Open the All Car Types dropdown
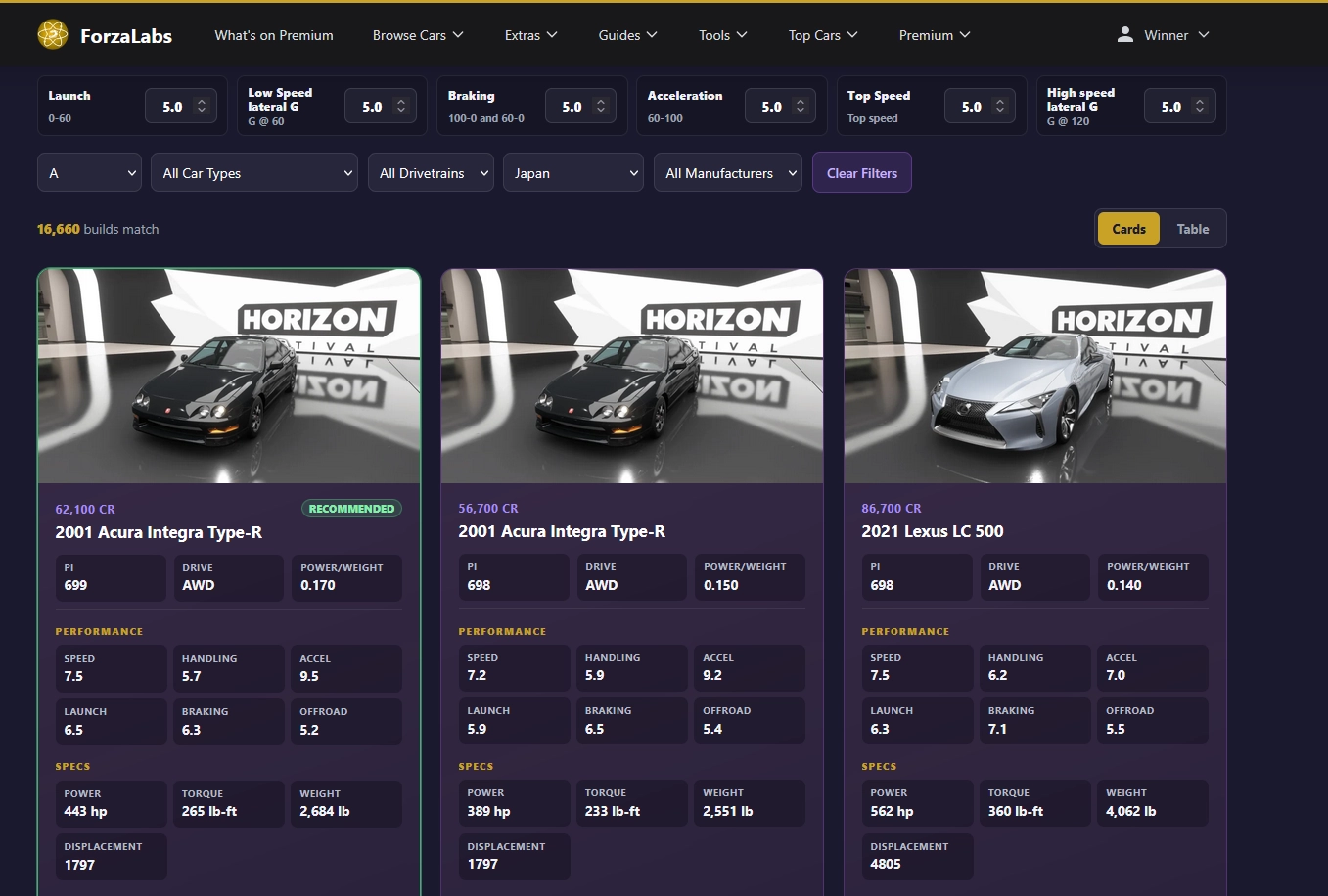 [x=254, y=173]
